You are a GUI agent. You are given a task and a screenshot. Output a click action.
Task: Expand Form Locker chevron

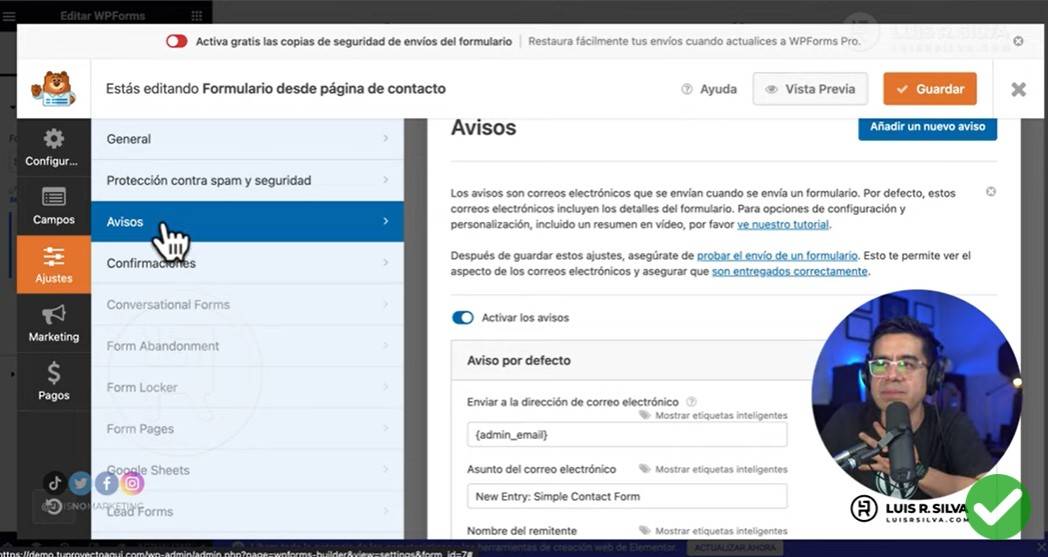tap(386, 387)
